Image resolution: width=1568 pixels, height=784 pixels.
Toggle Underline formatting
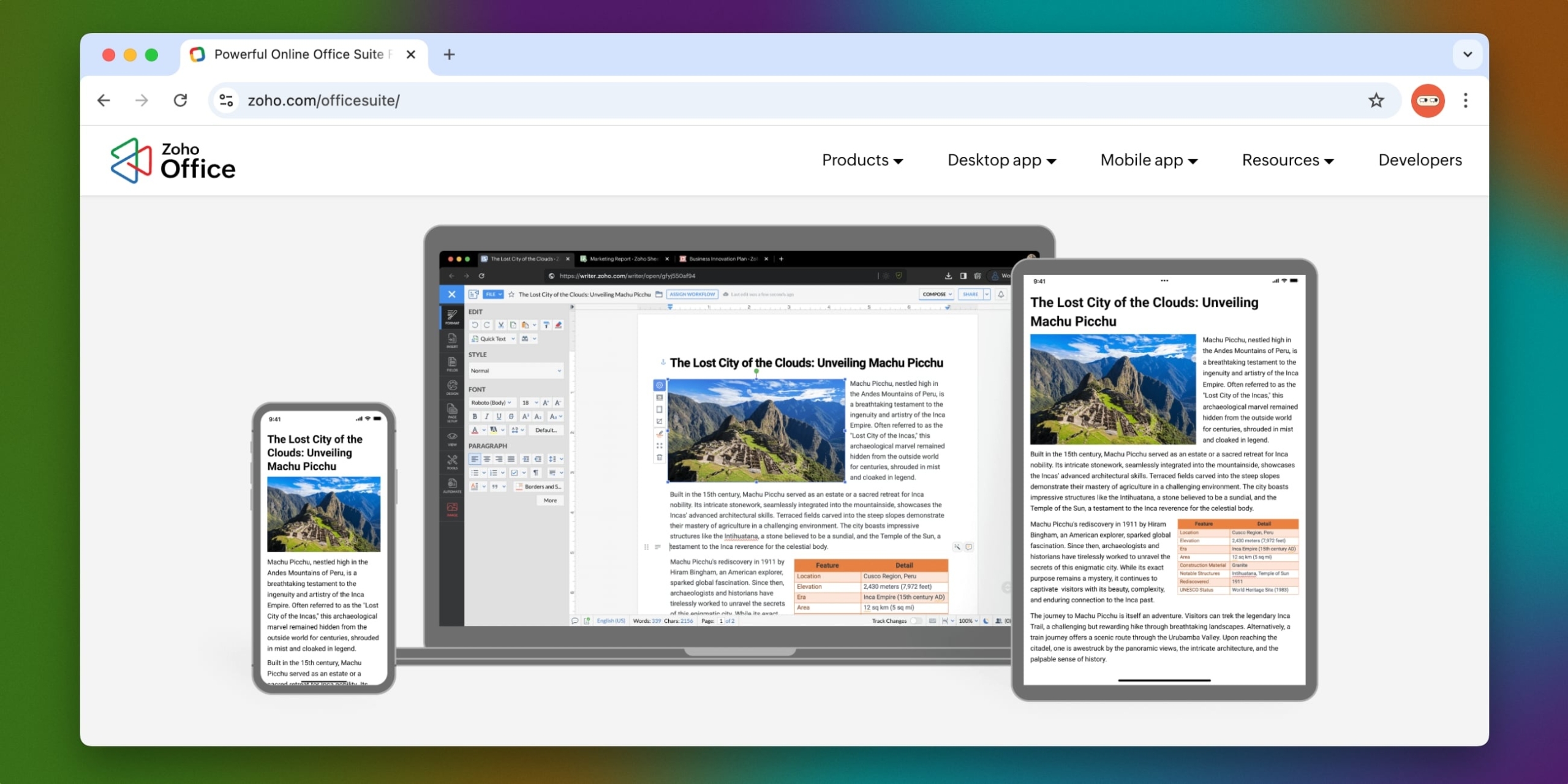tap(499, 417)
